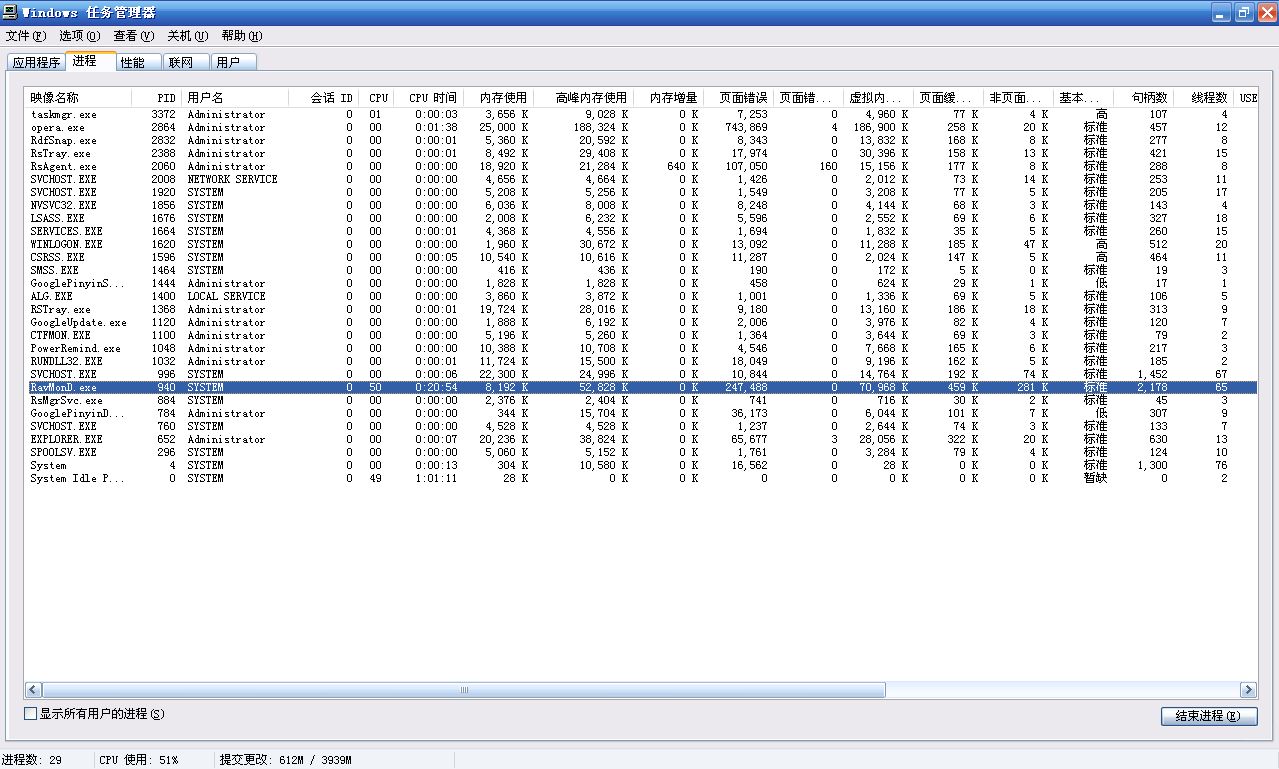This screenshot has height=769, width=1279.
Task: Toggle 显示所有用户的进程 checkbox
Action: point(30,714)
